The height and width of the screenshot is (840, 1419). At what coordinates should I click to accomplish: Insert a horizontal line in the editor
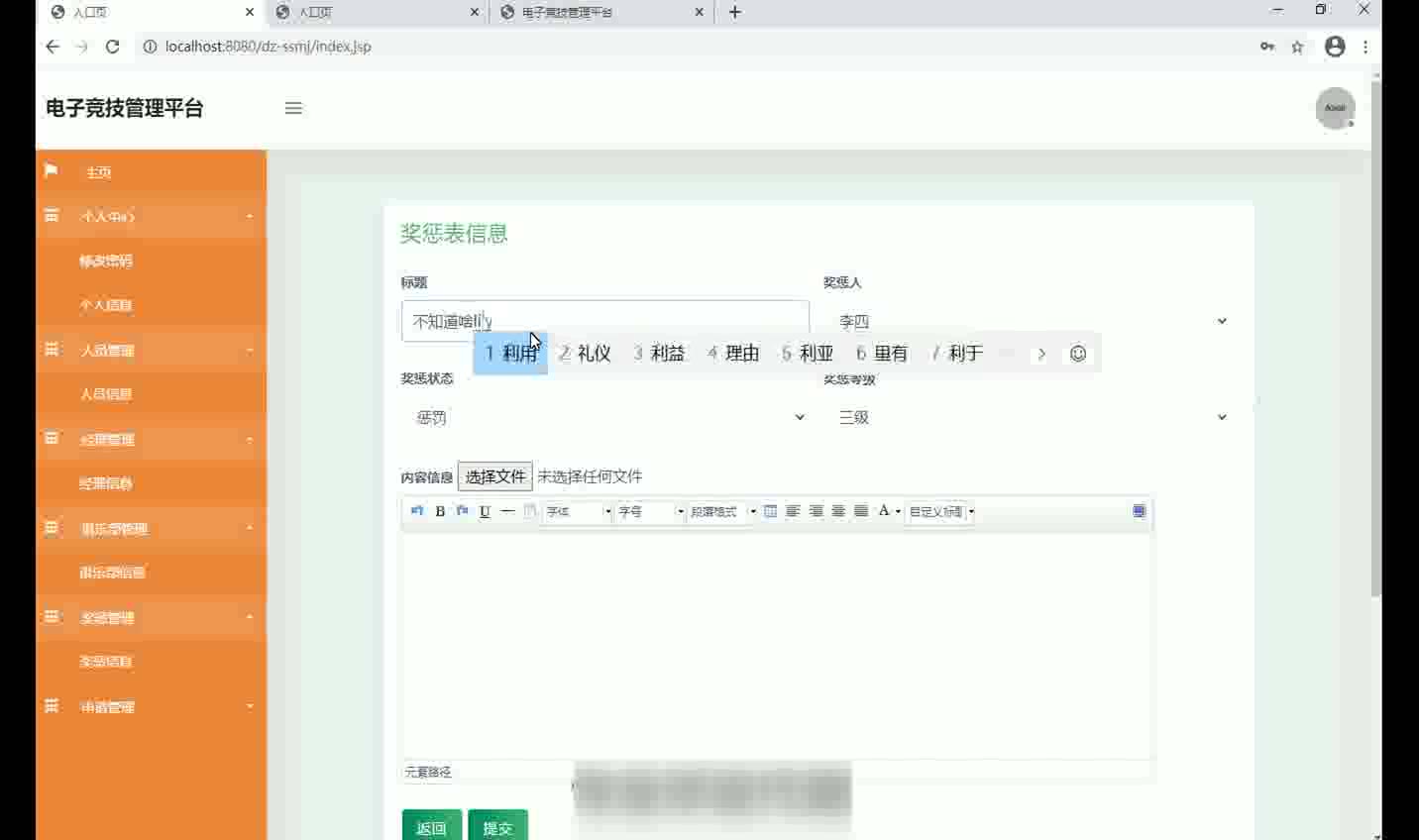(x=507, y=511)
